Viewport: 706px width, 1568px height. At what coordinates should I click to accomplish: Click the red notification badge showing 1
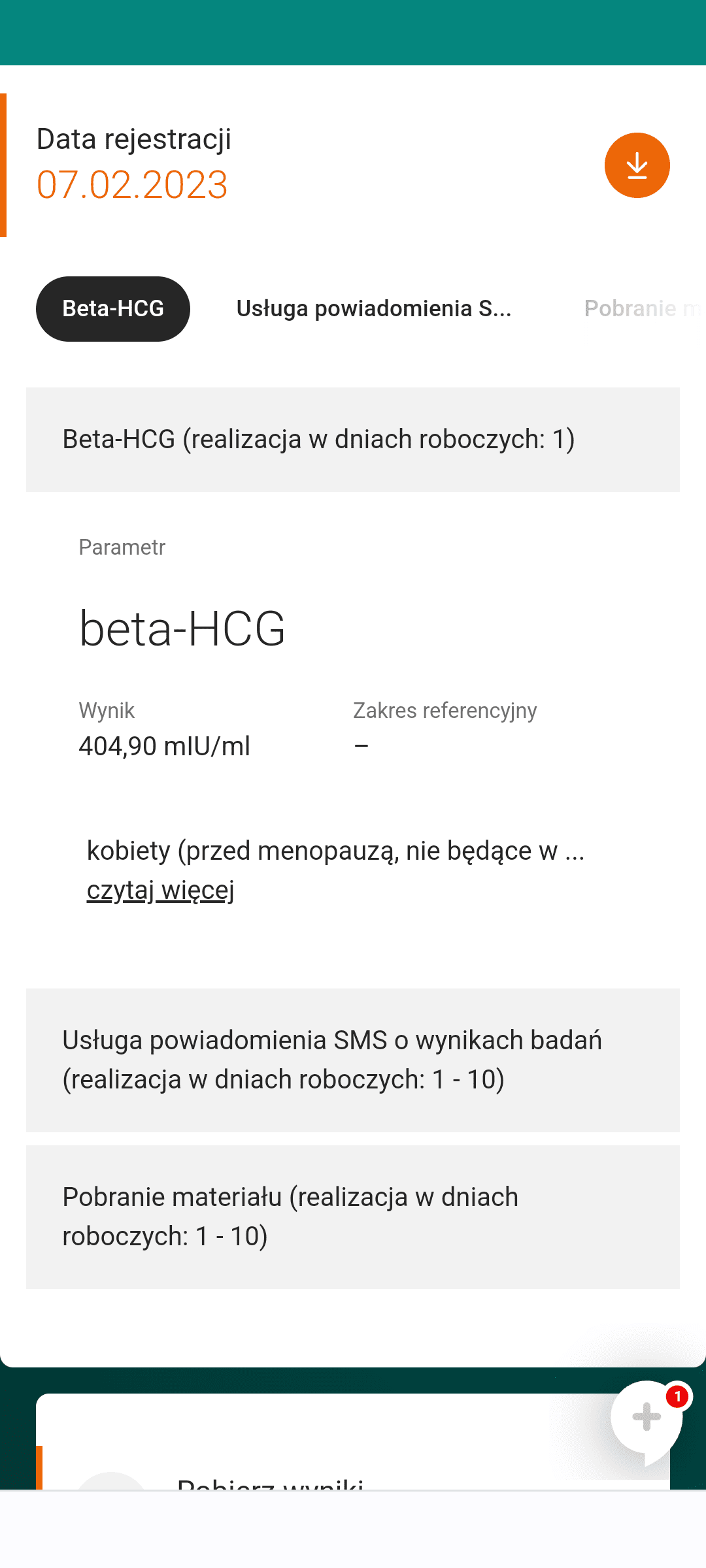pyautogui.click(x=677, y=1397)
